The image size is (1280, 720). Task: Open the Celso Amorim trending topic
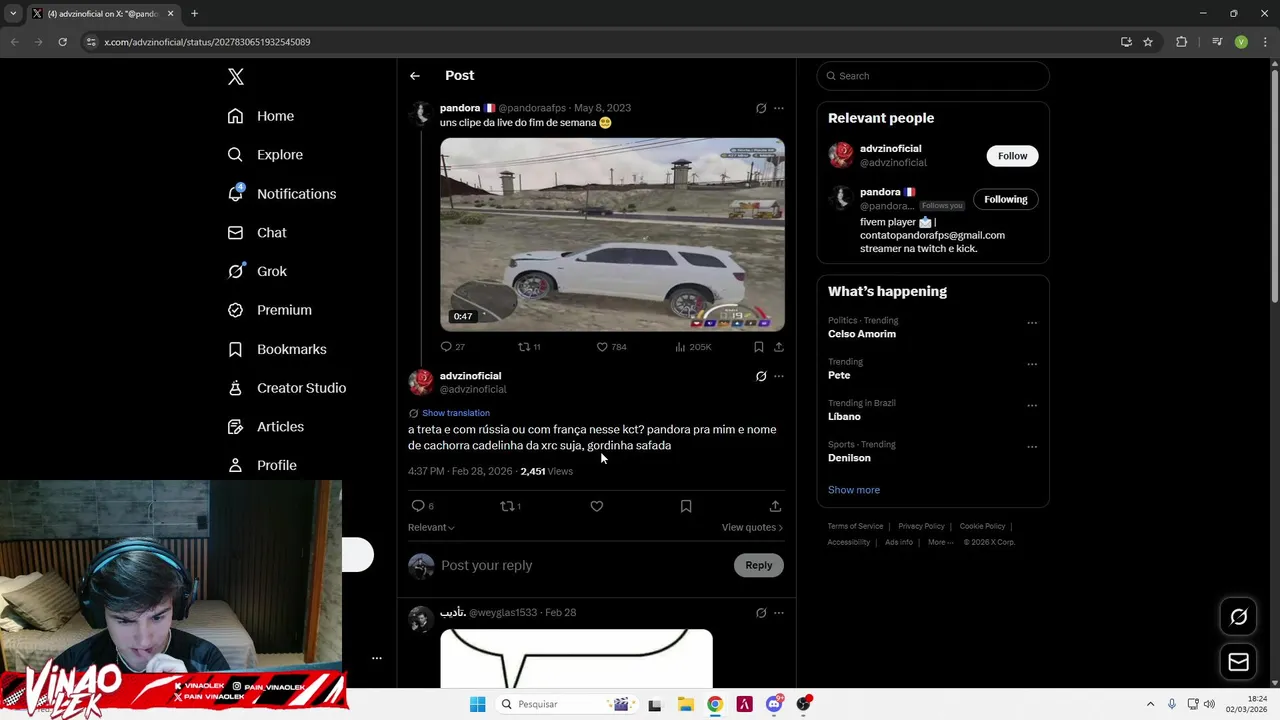click(x=862, y=334)
